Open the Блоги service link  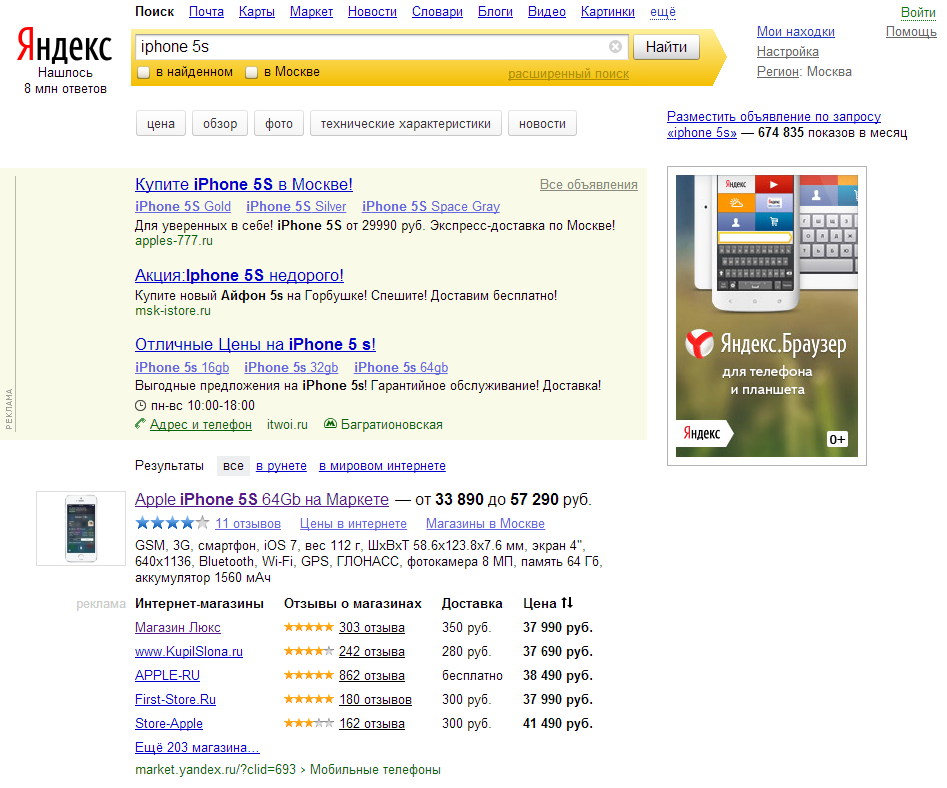click(495, 11)
